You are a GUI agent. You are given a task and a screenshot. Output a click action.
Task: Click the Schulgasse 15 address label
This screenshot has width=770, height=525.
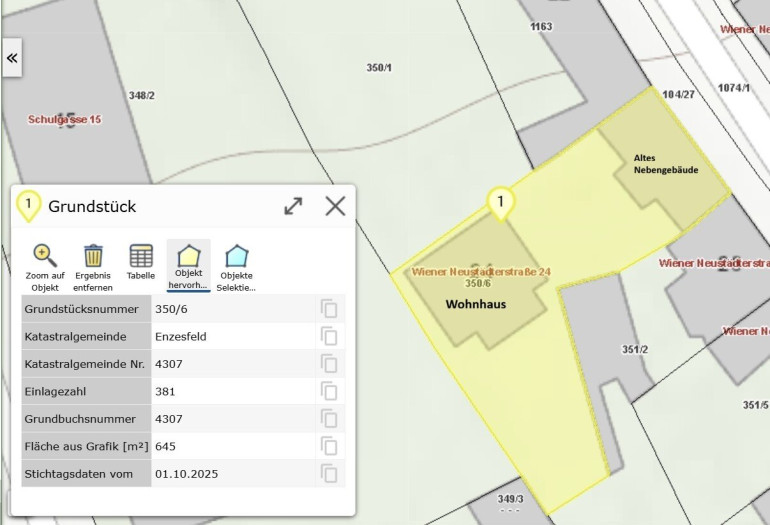pyautogui.click(x=64, y=119)
